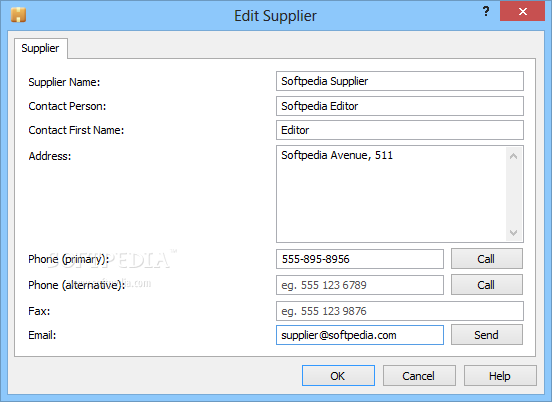Click the "Contact First Name:" label
Image resolution: width=552 pixels, height=402 pixels.
[76, 130]
